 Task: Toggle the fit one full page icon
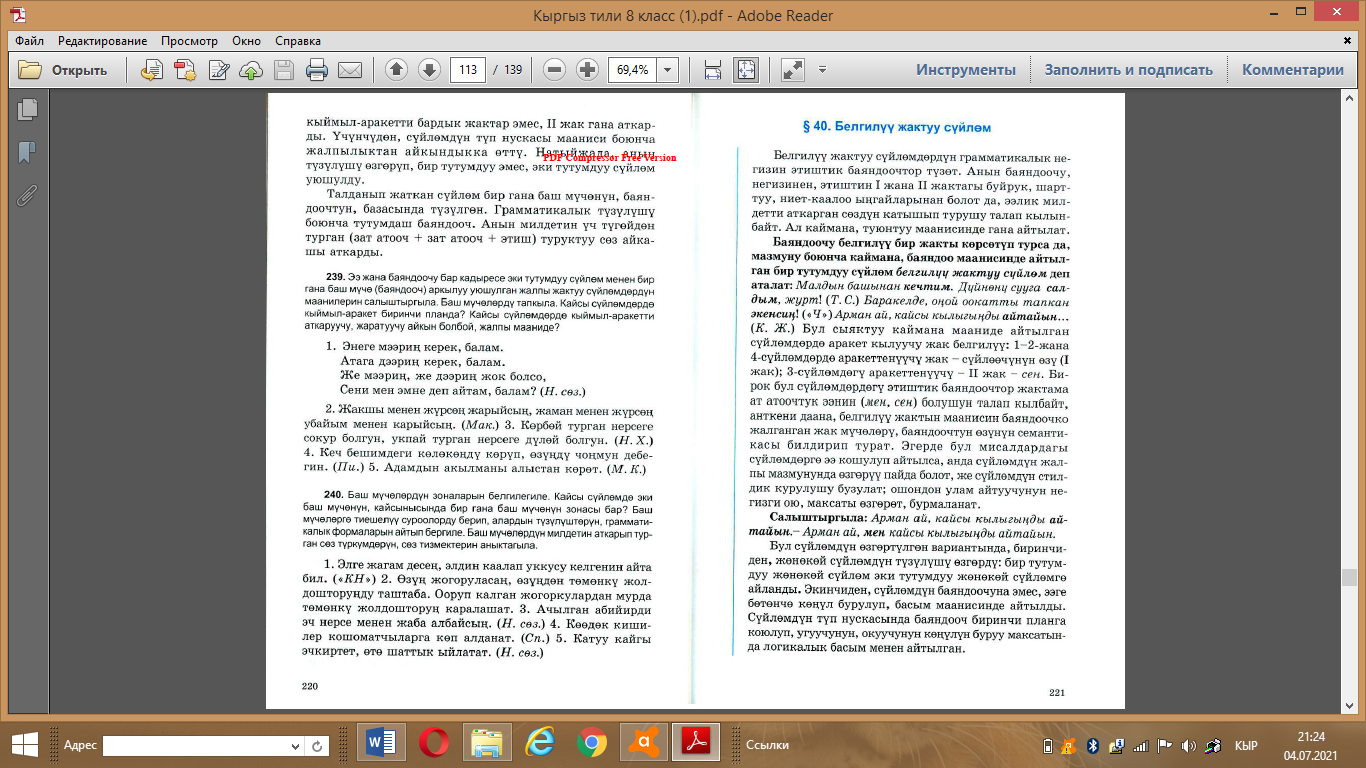tap(746, 70)
